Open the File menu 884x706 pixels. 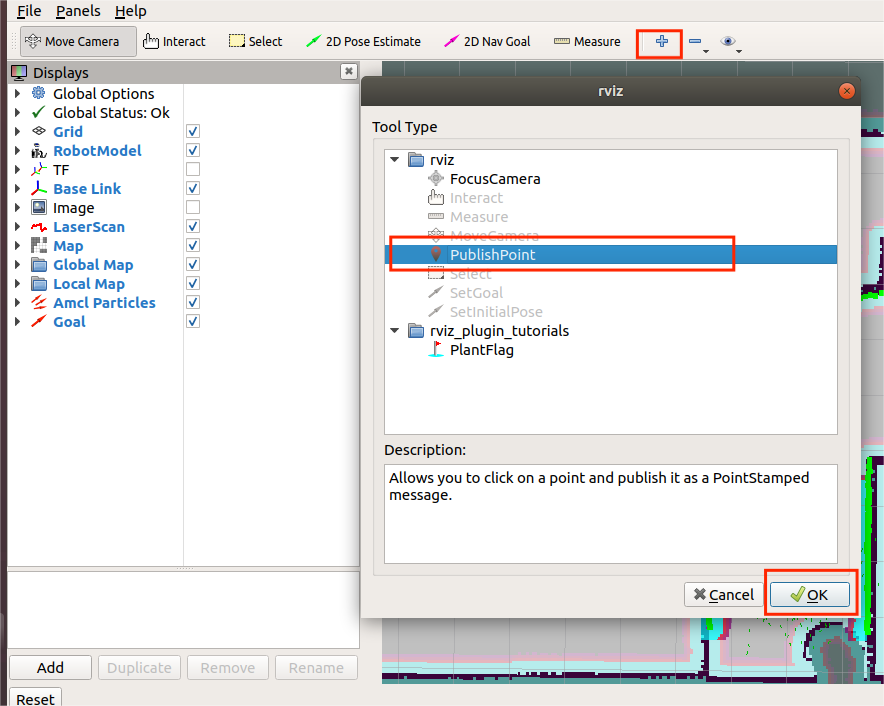click(x=29, y=11)
